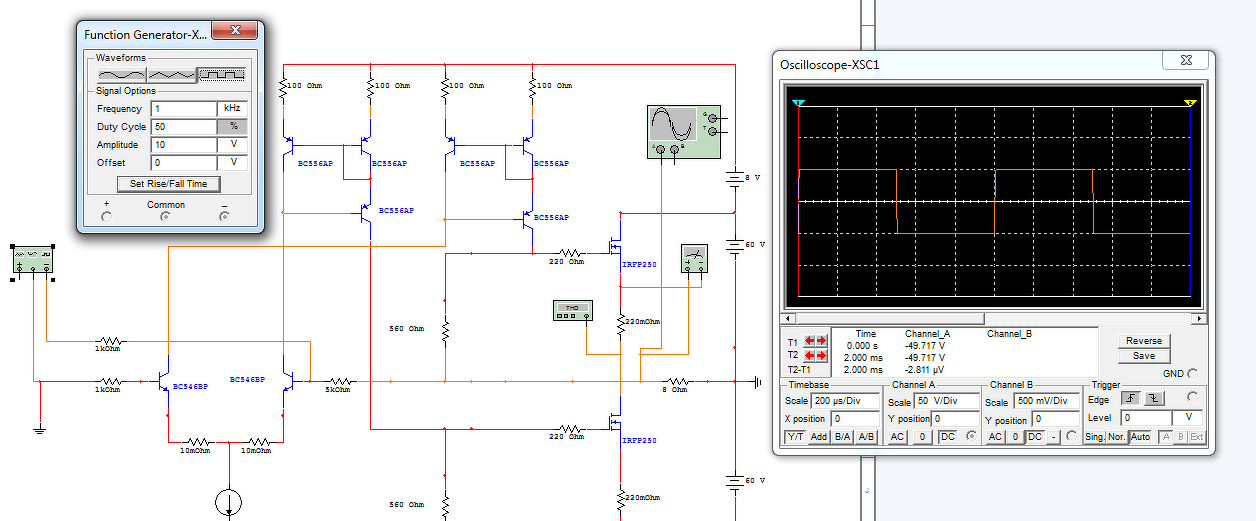Select the + terminal radio in Function Generator
This screenshot has height=521, width=1256.
click(x=107, y=217)
